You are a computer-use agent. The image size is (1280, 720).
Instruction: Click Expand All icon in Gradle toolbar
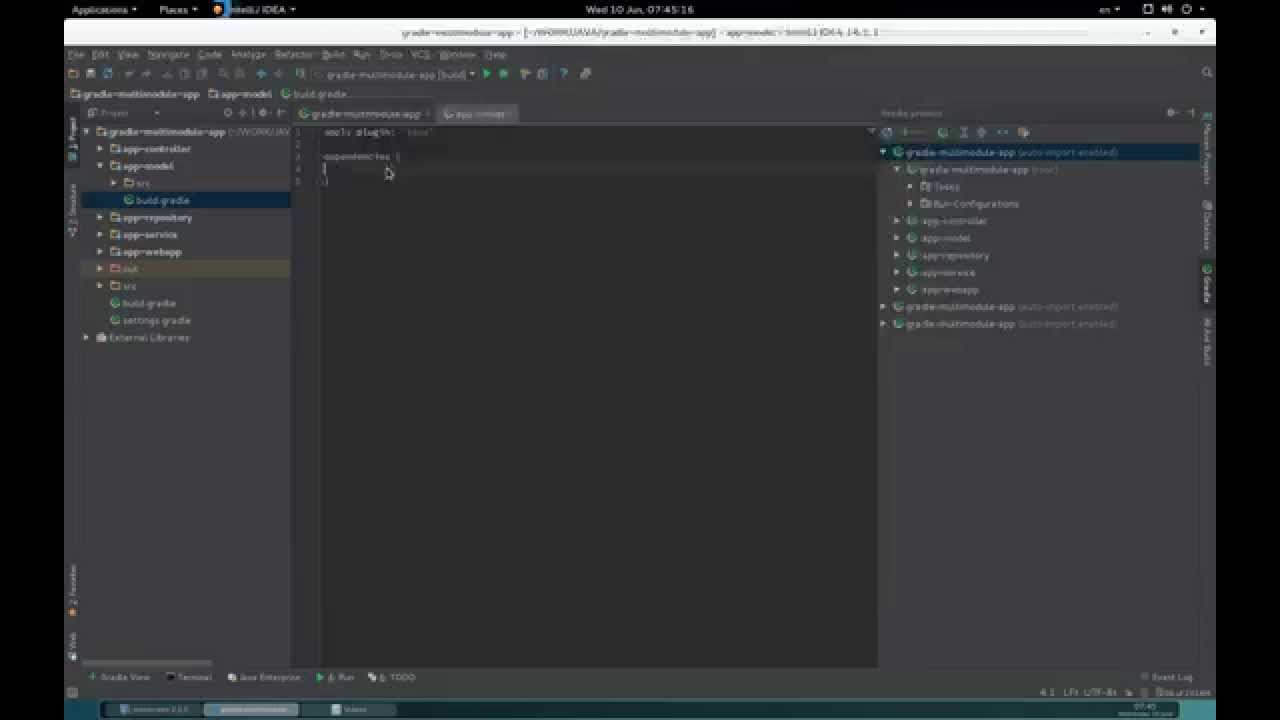click(x=964, y=132)
